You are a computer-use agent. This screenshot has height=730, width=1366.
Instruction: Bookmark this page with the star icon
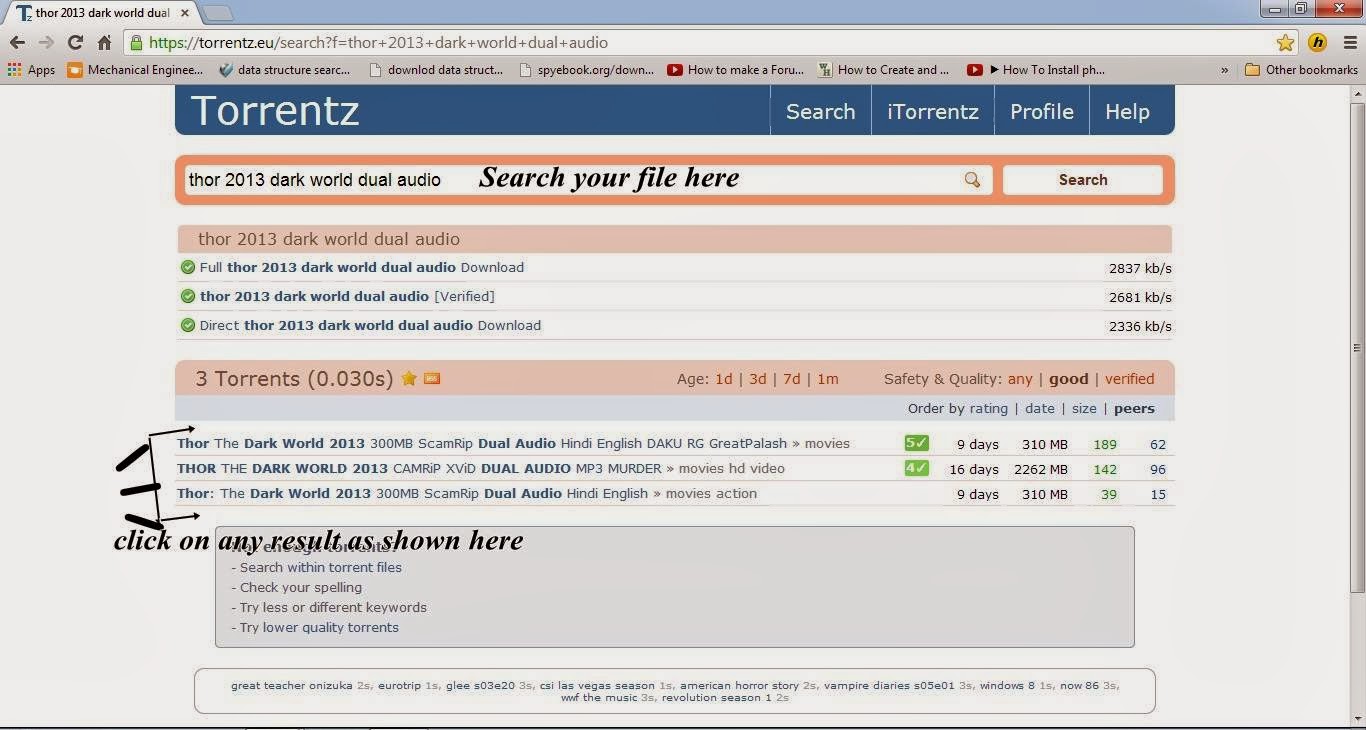click(x=1285, y=42)
